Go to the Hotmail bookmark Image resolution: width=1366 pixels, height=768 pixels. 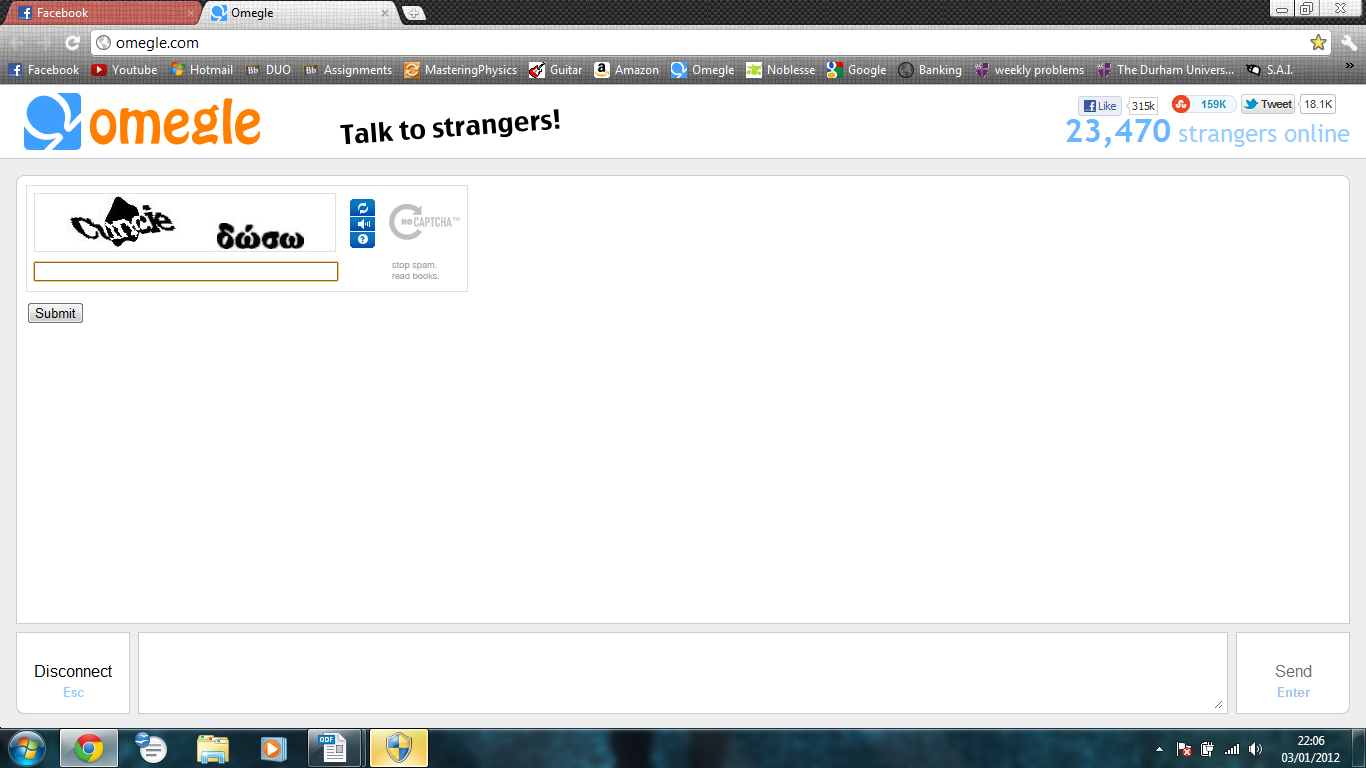pyautogui.click(x=201, y=70)
